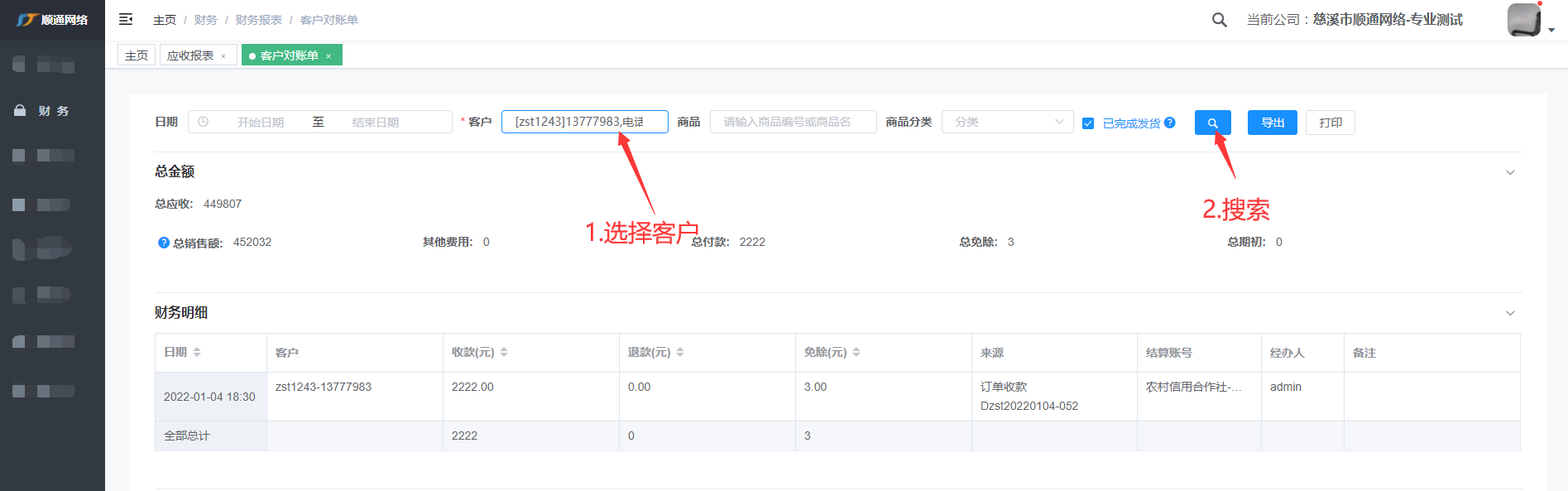Click the 开始日期 date field

coord(261,122)
